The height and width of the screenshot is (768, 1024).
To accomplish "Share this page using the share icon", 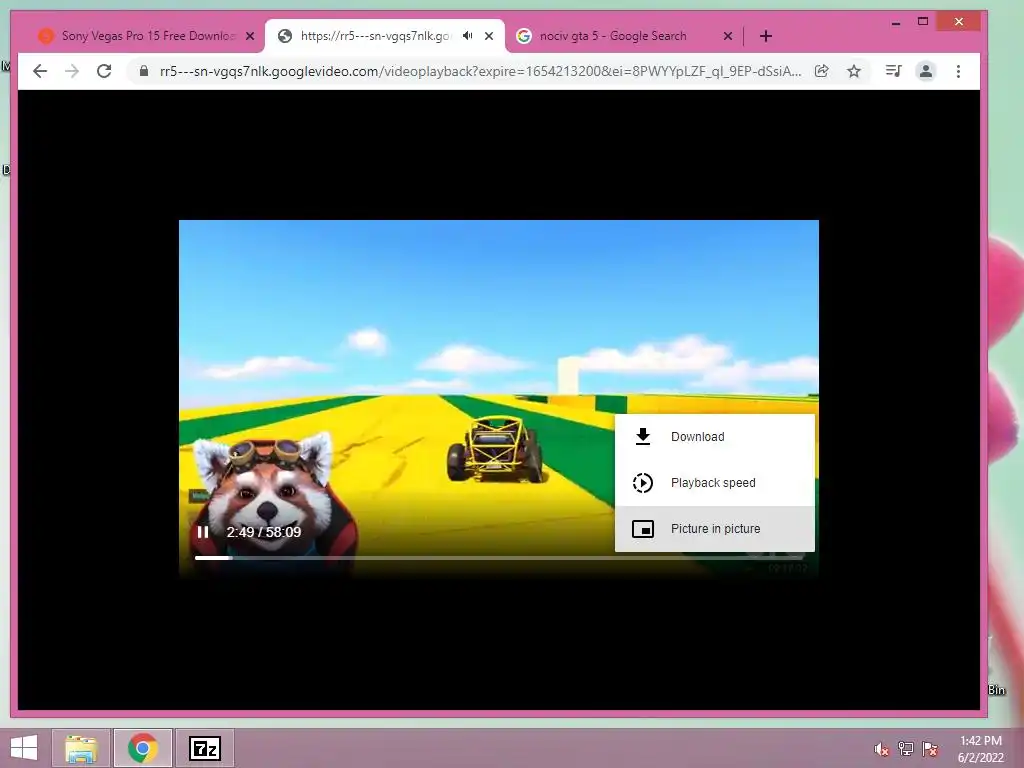I will pos(822,71).
